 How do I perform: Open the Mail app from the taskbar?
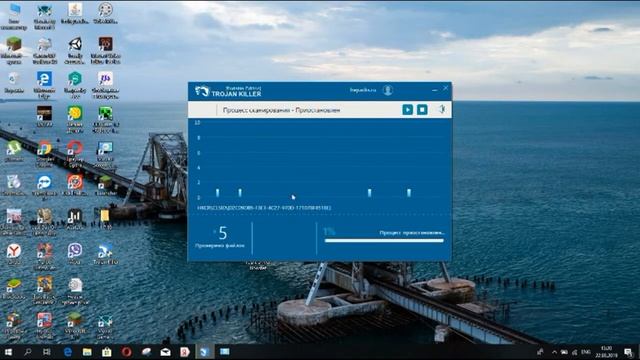point(165,352)
